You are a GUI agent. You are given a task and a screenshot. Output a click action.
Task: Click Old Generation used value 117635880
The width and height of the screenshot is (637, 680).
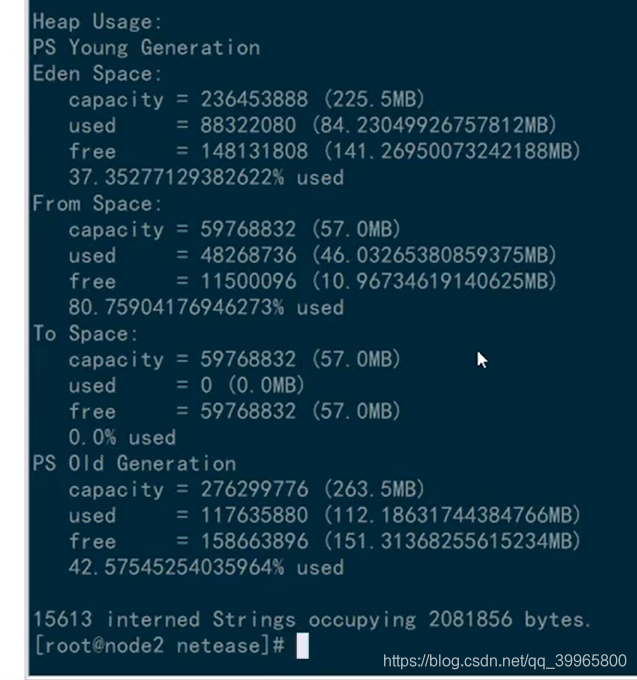pyautogui.click(x=254, y=515)
